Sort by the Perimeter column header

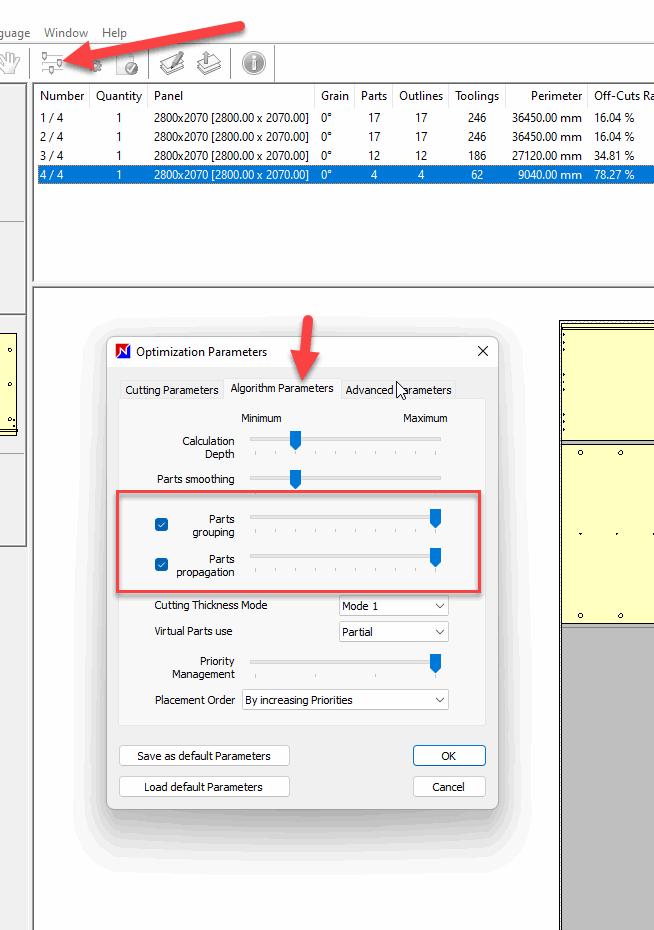[x=547, y=96]
